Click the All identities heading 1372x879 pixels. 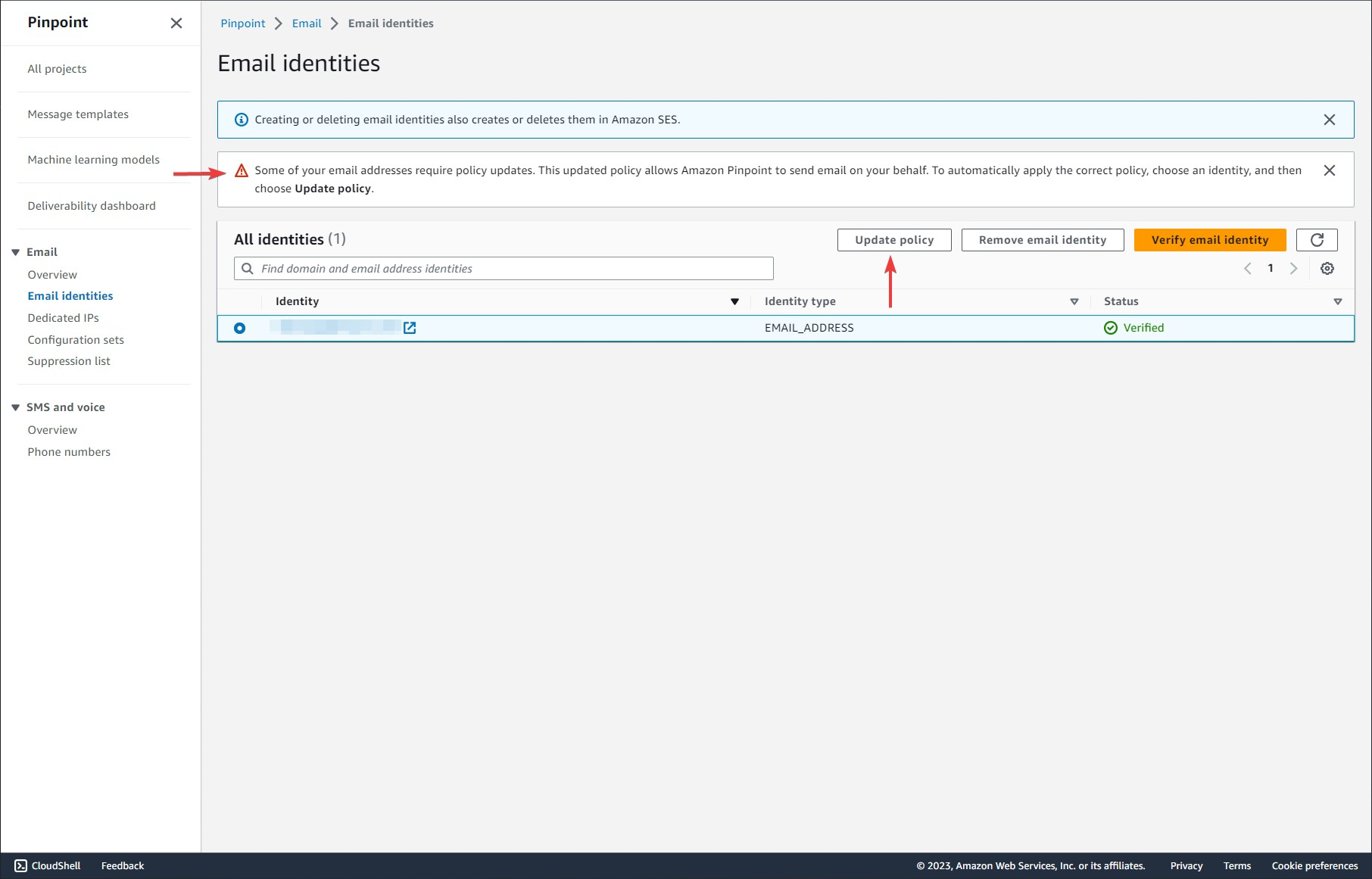click(x=290, y=239)
